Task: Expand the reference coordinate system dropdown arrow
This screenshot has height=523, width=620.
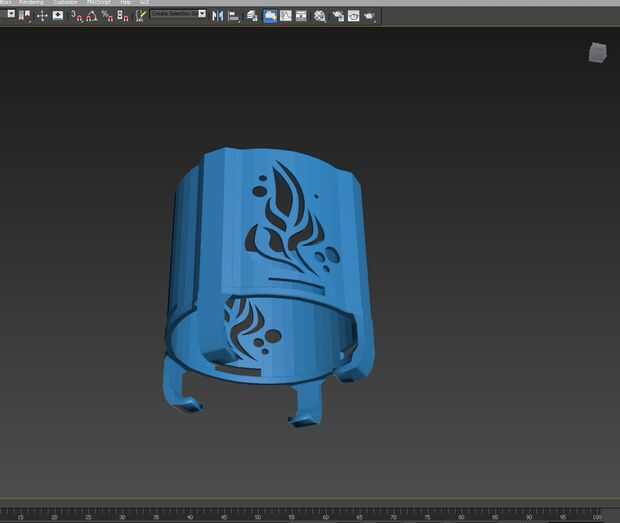Action: (11, 15)
